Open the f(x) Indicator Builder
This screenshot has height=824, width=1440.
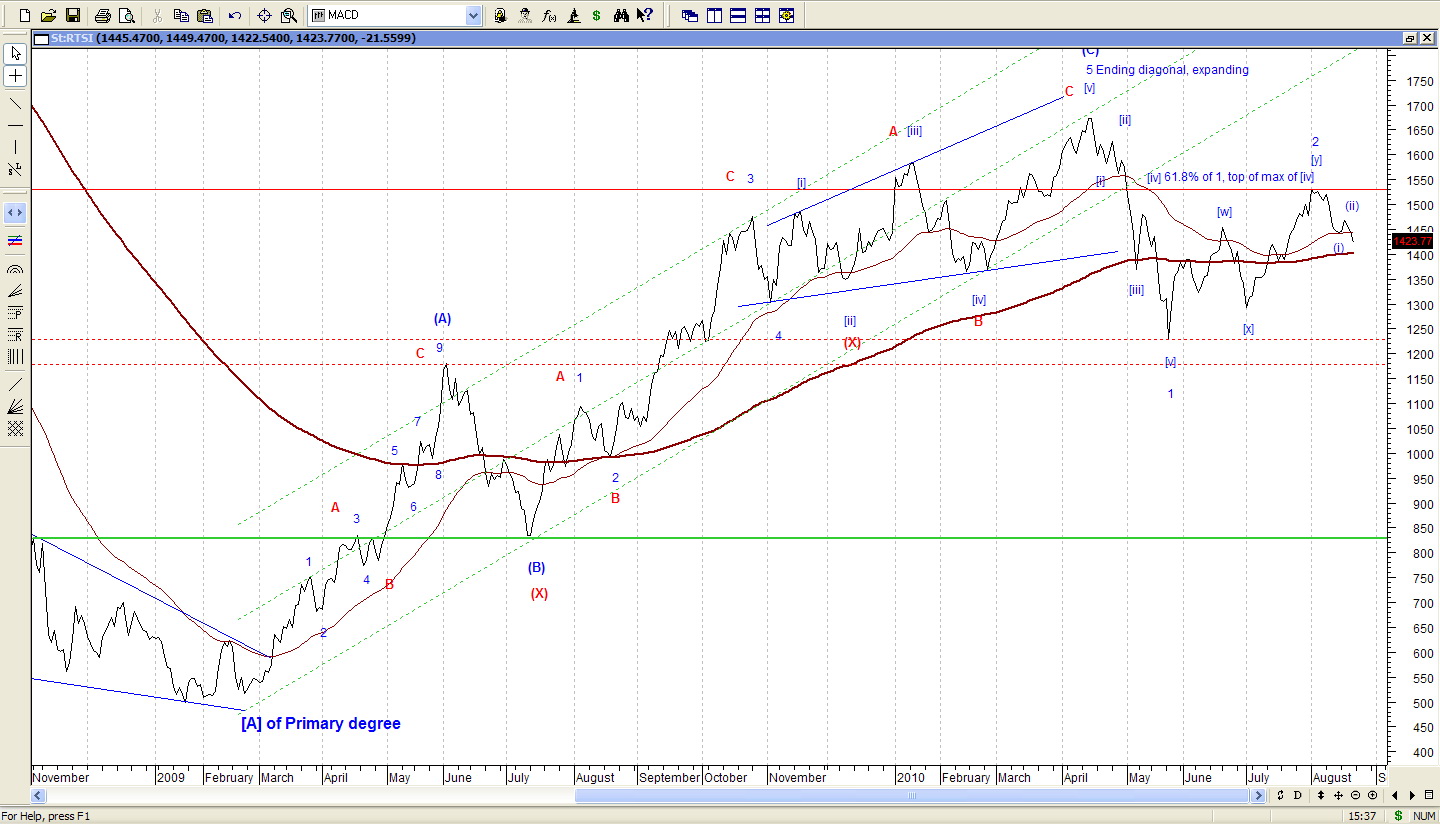[x=549, y=15]
